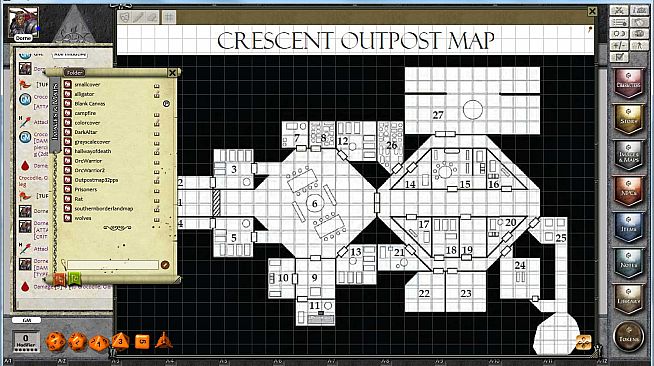Image resolution: width=654 pixels, height=366 pixels.
Task: Open the Story sidebar button
Action: click(x=628, y=119)
